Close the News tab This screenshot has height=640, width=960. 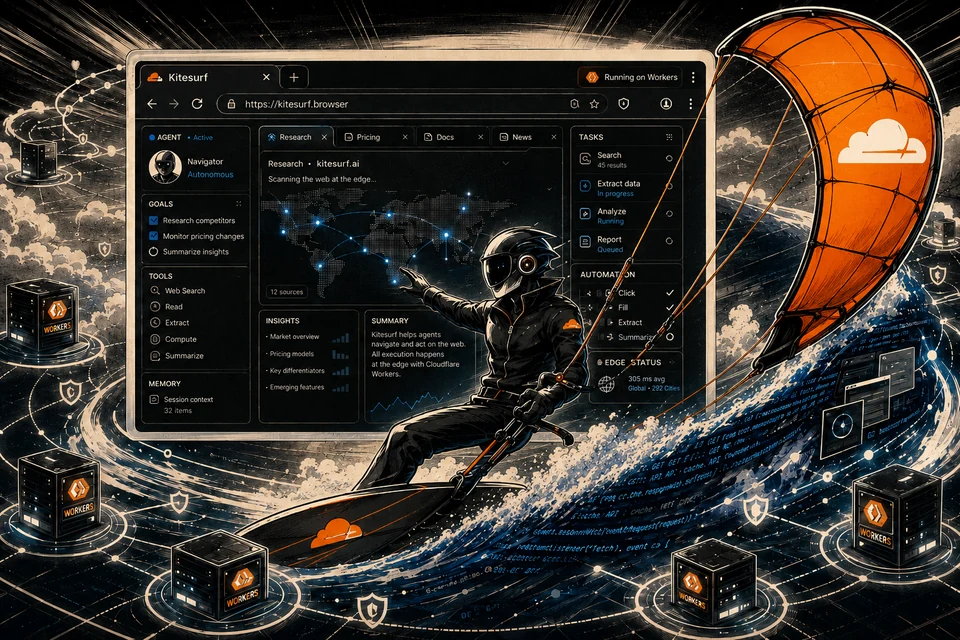click(x=554, y=137)
